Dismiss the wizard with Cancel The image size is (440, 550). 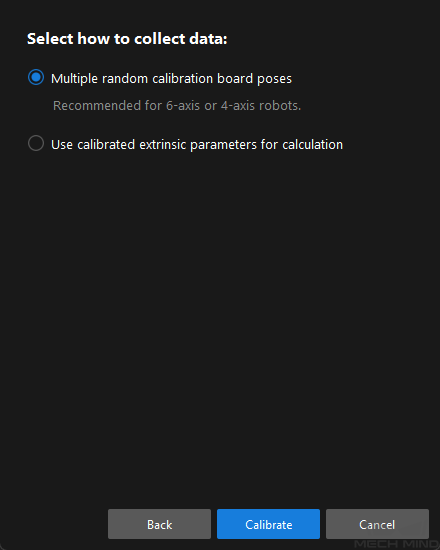pos(377,524)
